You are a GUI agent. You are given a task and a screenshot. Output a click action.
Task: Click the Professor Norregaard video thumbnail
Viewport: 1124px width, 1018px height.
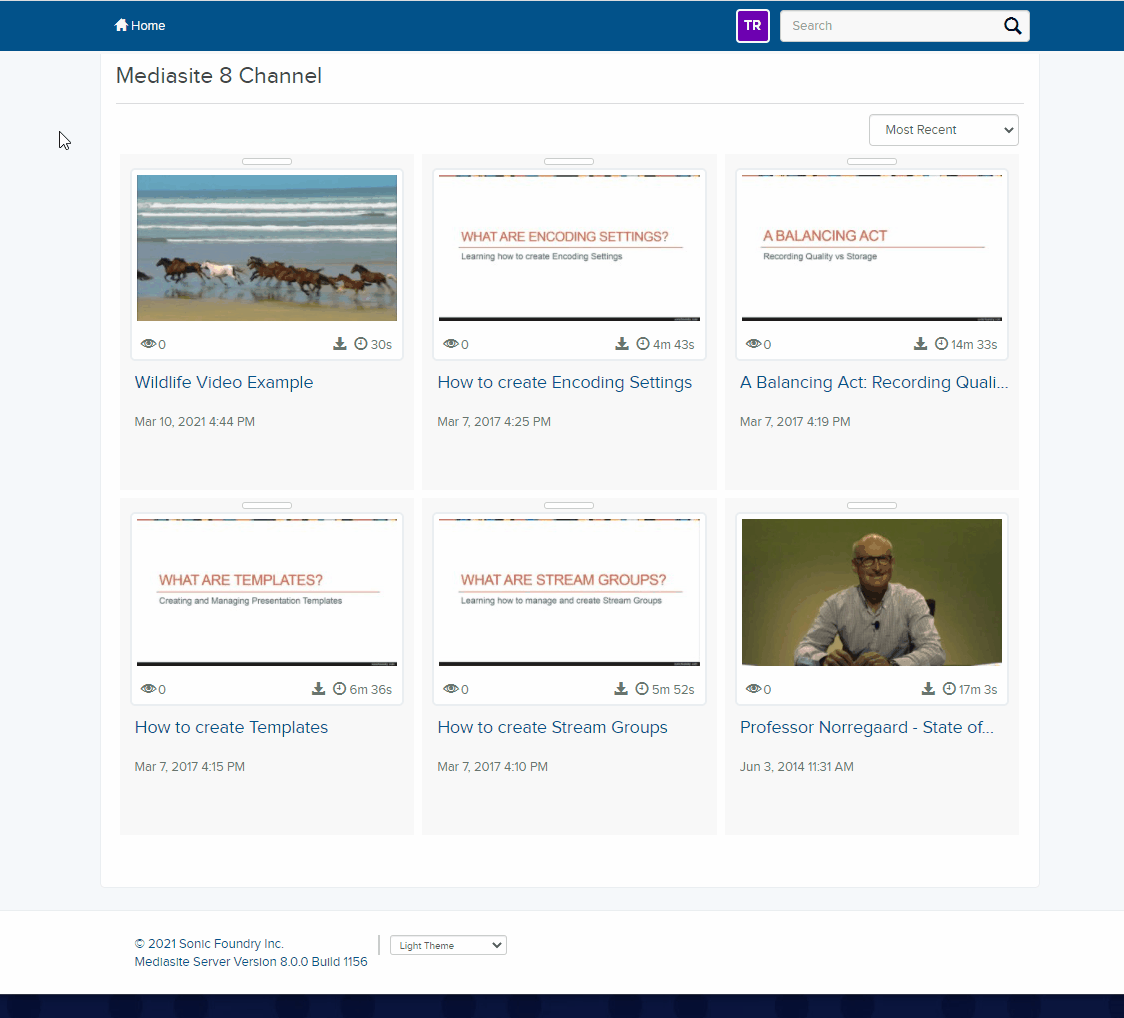[x=872, y=593]
